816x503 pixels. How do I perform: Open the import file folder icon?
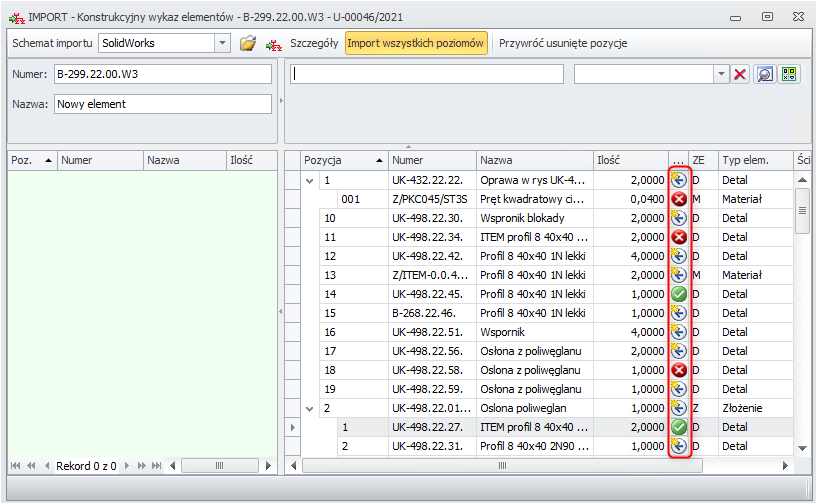pos(248,44)
